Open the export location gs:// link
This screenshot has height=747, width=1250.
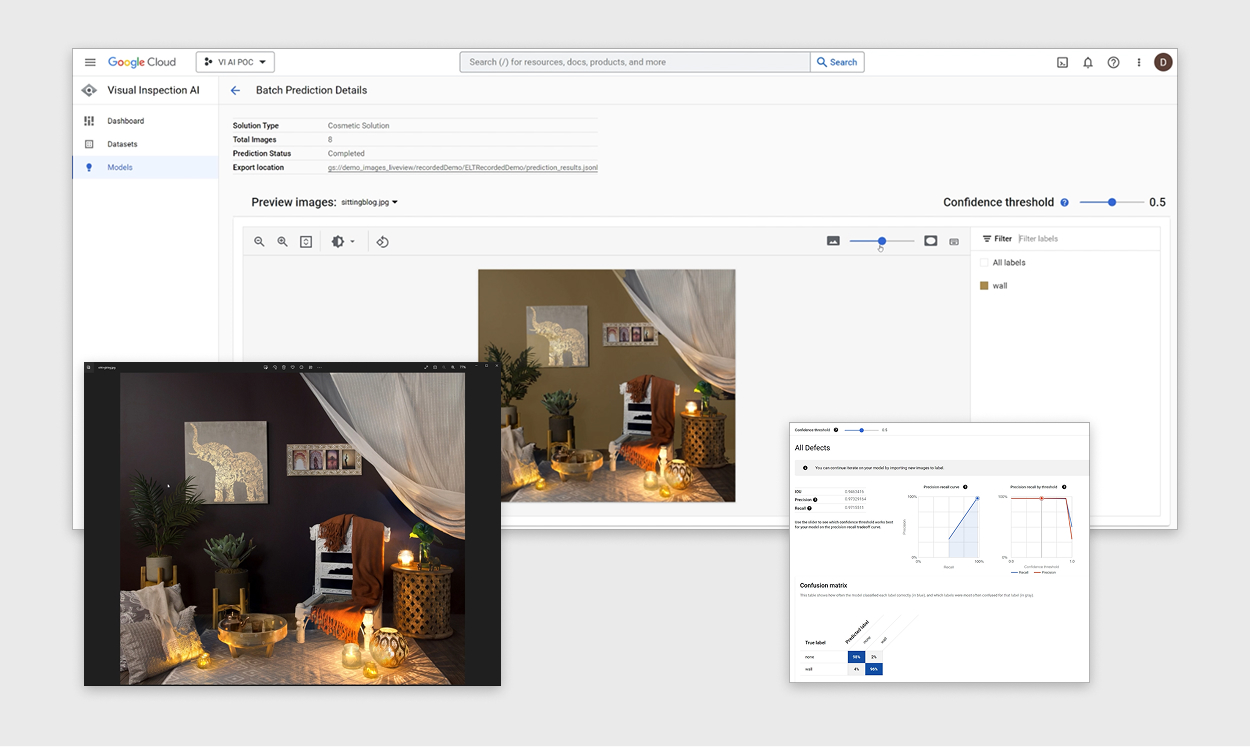pyautogui.click(x=462, y=168)
